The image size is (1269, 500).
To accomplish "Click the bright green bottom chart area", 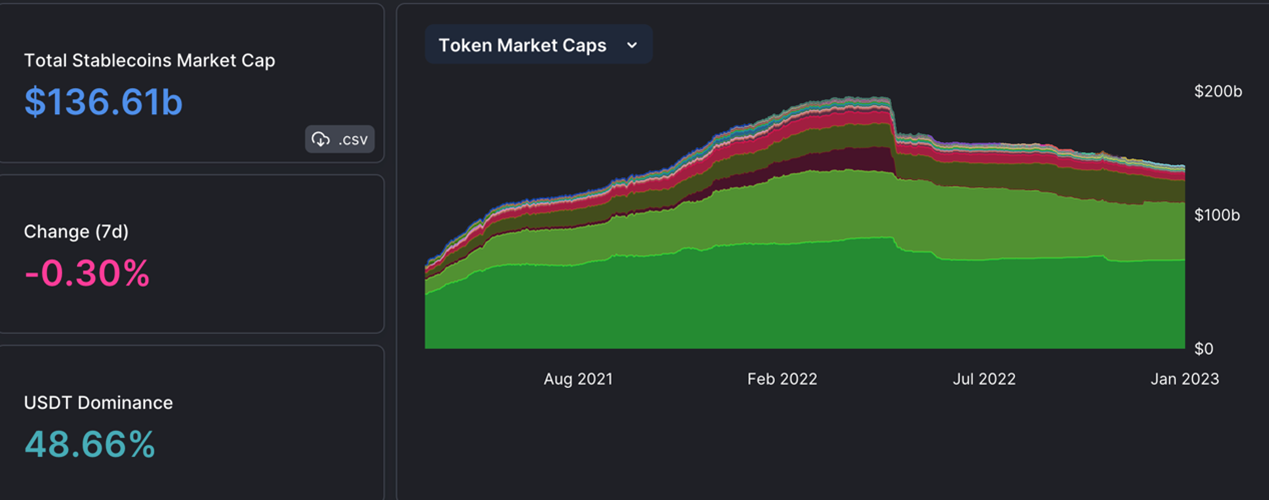I will pyautogui.click(x=700, y=300).
